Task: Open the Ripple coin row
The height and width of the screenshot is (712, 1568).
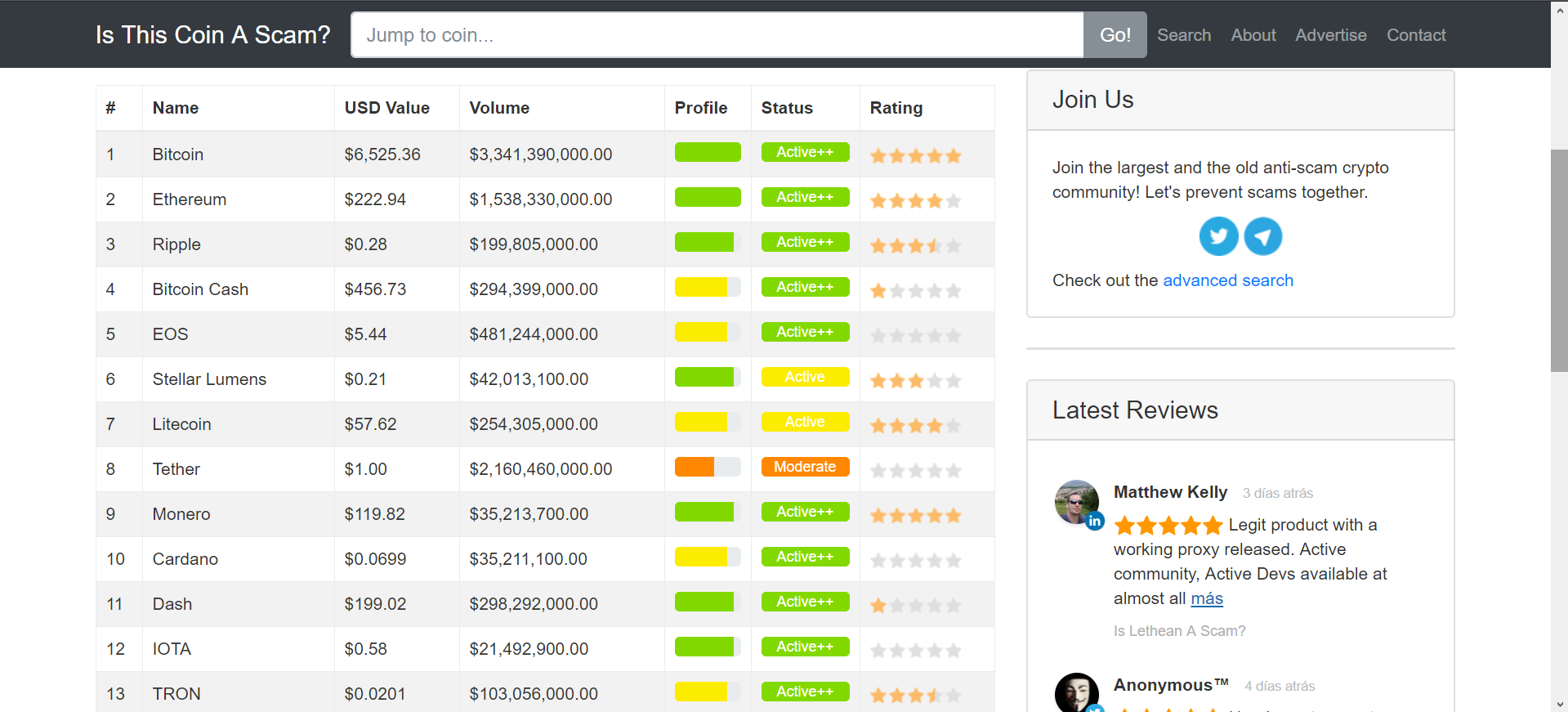Action: click(545, 244)
